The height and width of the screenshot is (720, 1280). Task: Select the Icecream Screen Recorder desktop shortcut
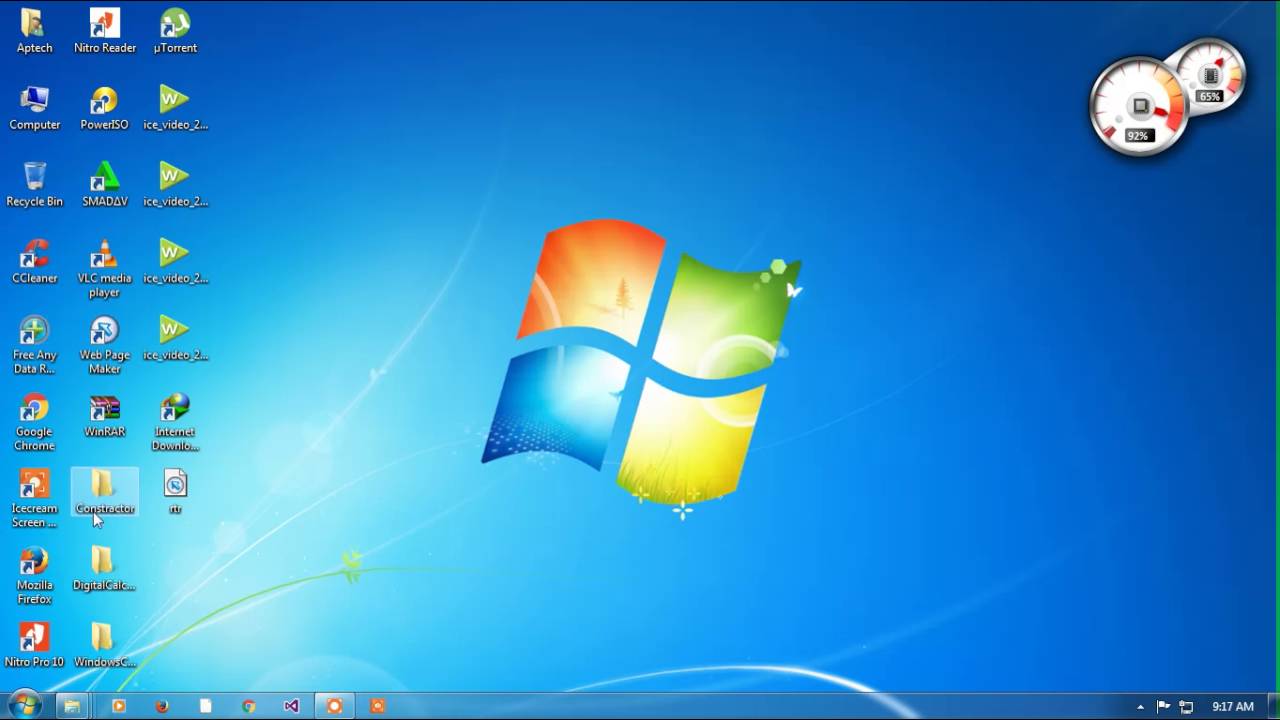pos(34,499)
